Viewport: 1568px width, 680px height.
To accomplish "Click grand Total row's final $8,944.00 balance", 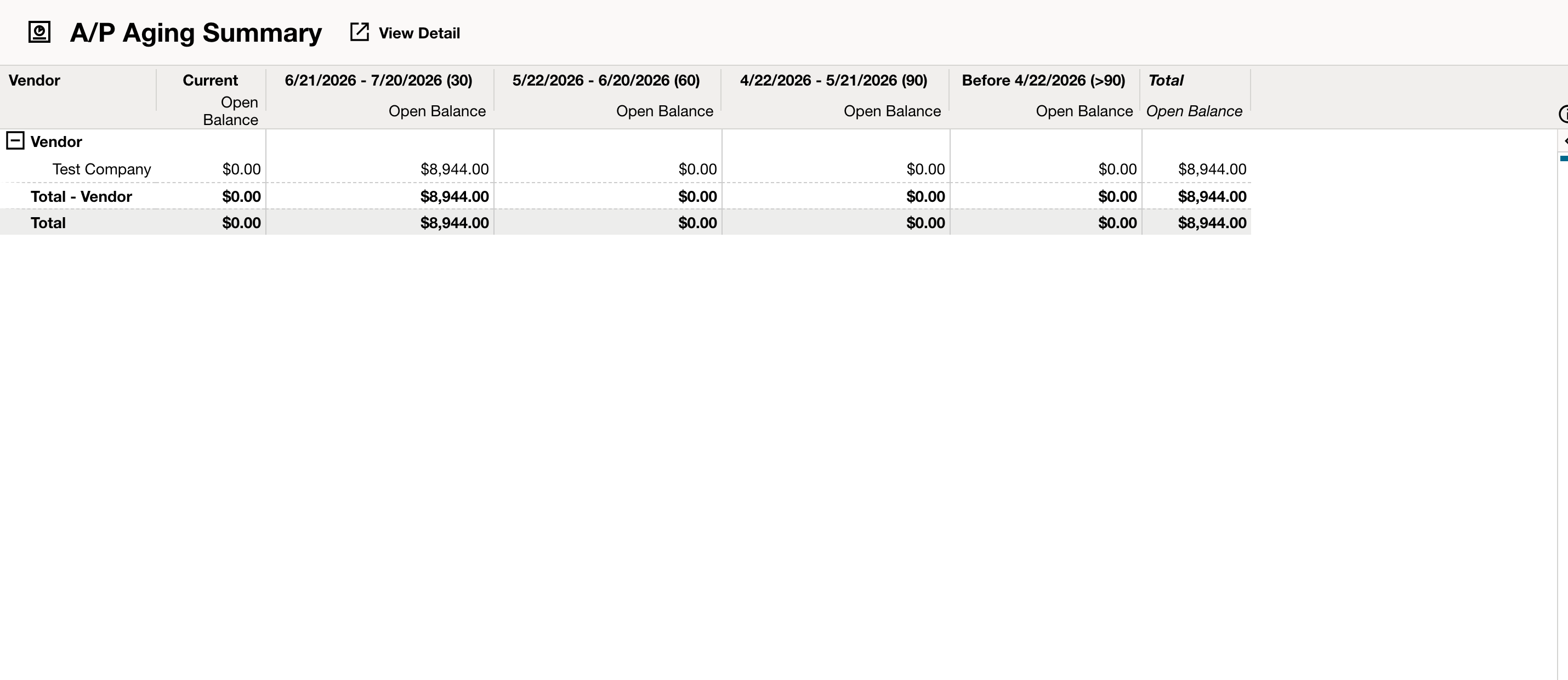I will [1212, 223].
